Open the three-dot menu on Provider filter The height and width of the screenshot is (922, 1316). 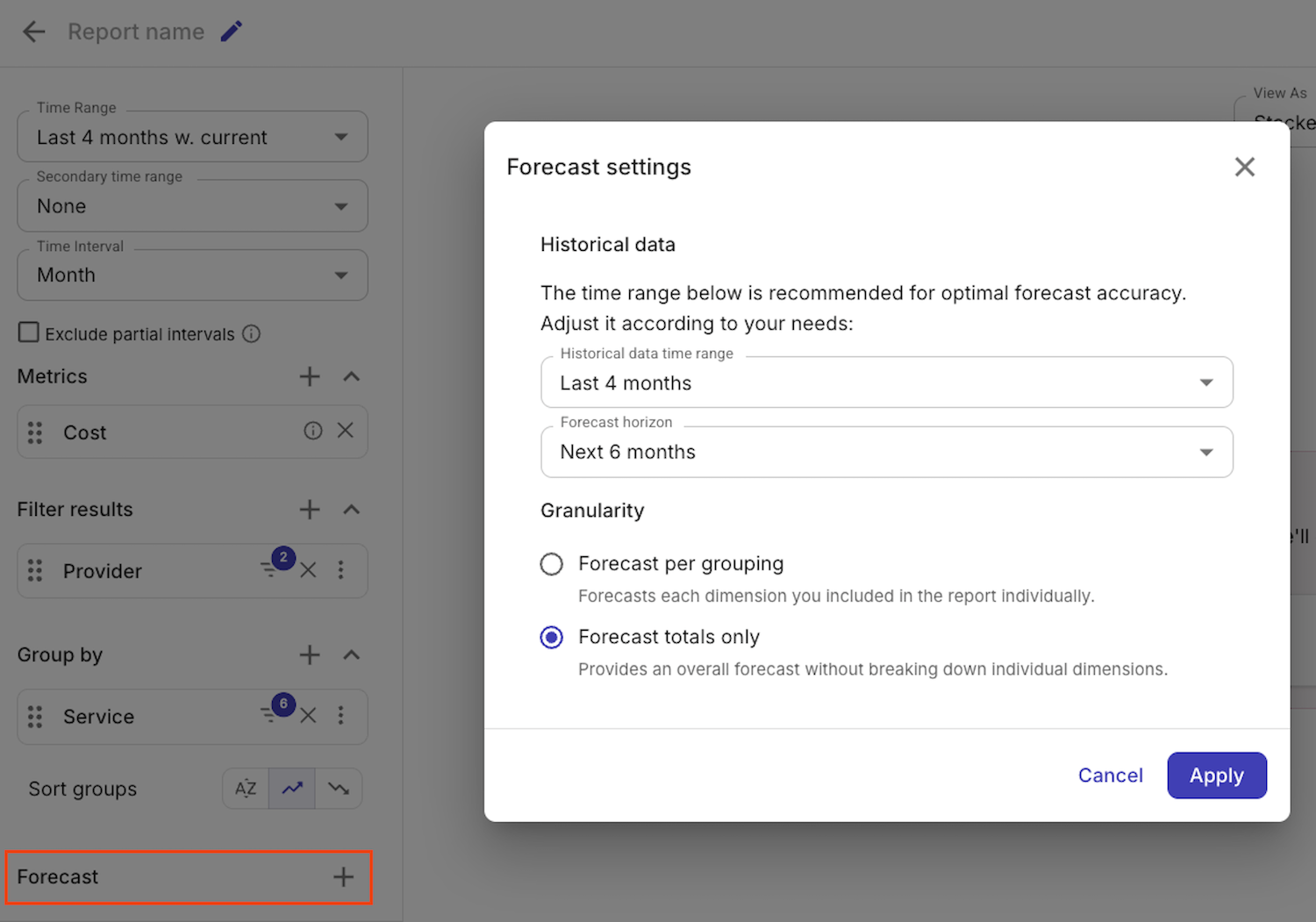click(x=341, y=570)
